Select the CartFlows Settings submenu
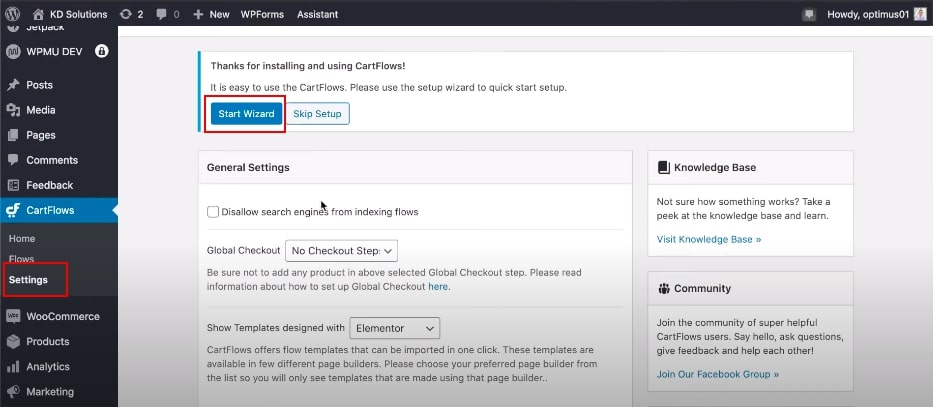Viewport: 933px width, 407px height. tap(29, 280)
